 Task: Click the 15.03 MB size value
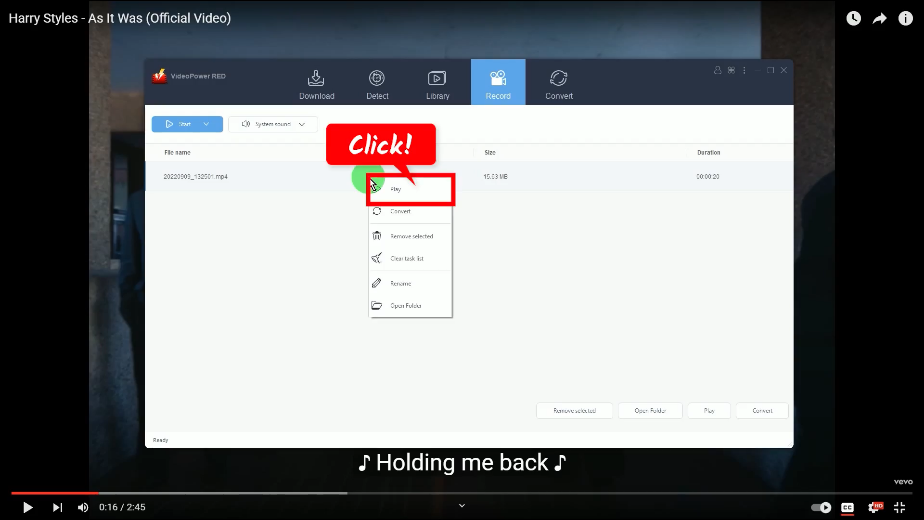pos(495,176)
